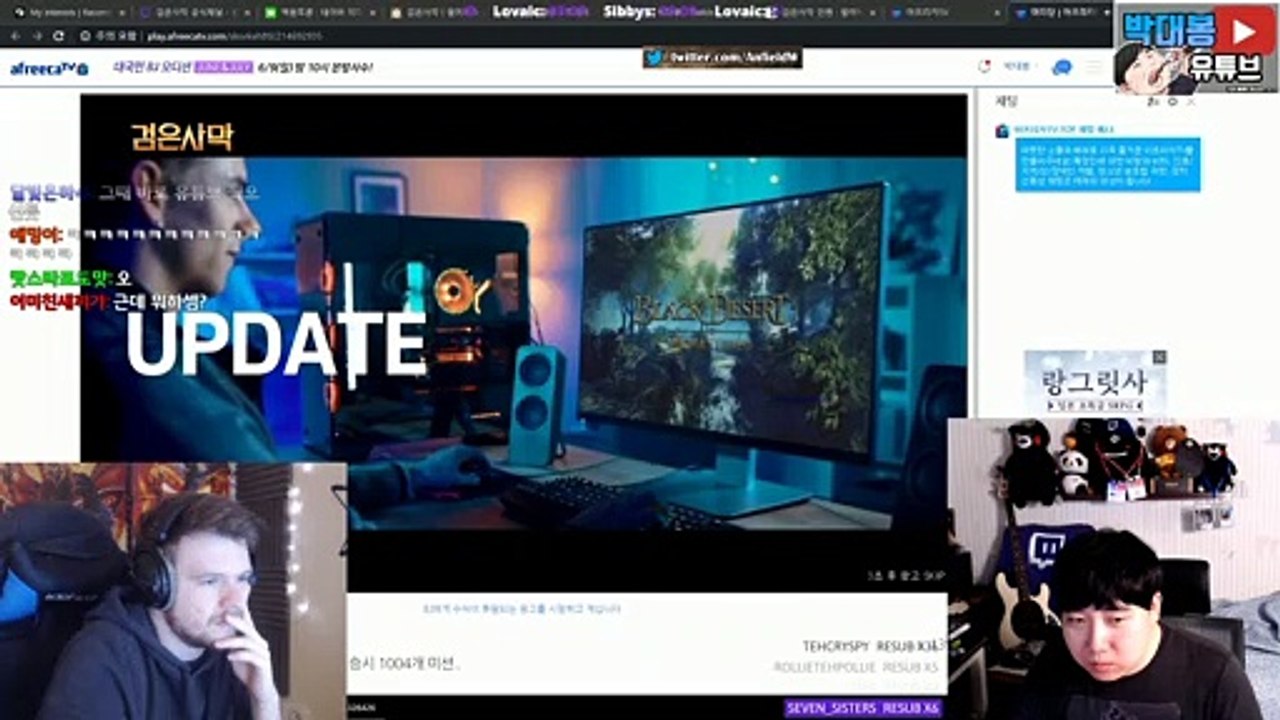Click the browser back arrow
This screenshot has width=1280, height=720.
(15, 35)
